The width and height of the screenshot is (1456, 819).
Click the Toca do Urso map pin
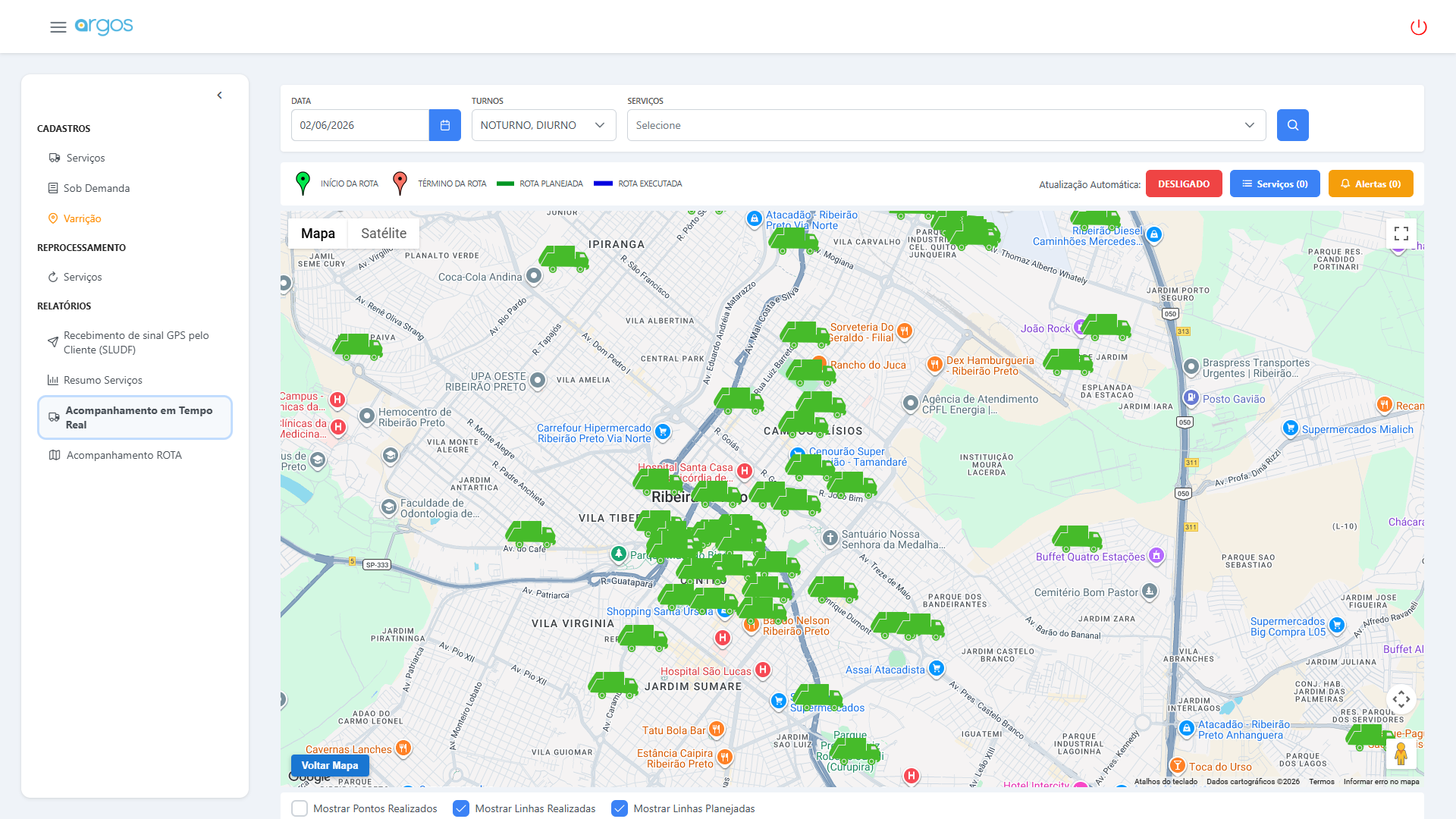pyautogui.click(x=1177, y=765)
